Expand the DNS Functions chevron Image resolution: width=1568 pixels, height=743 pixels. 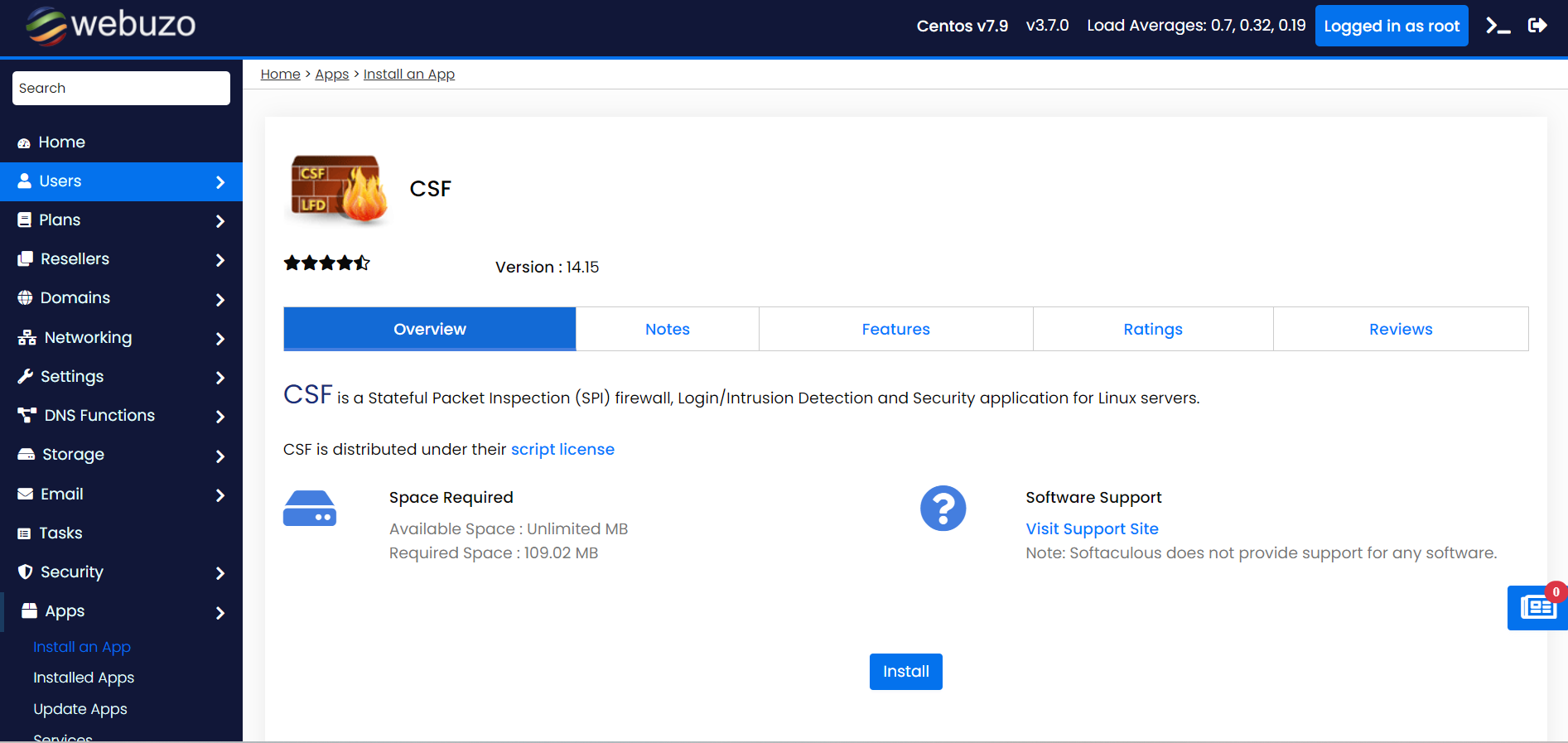point(220,417)
